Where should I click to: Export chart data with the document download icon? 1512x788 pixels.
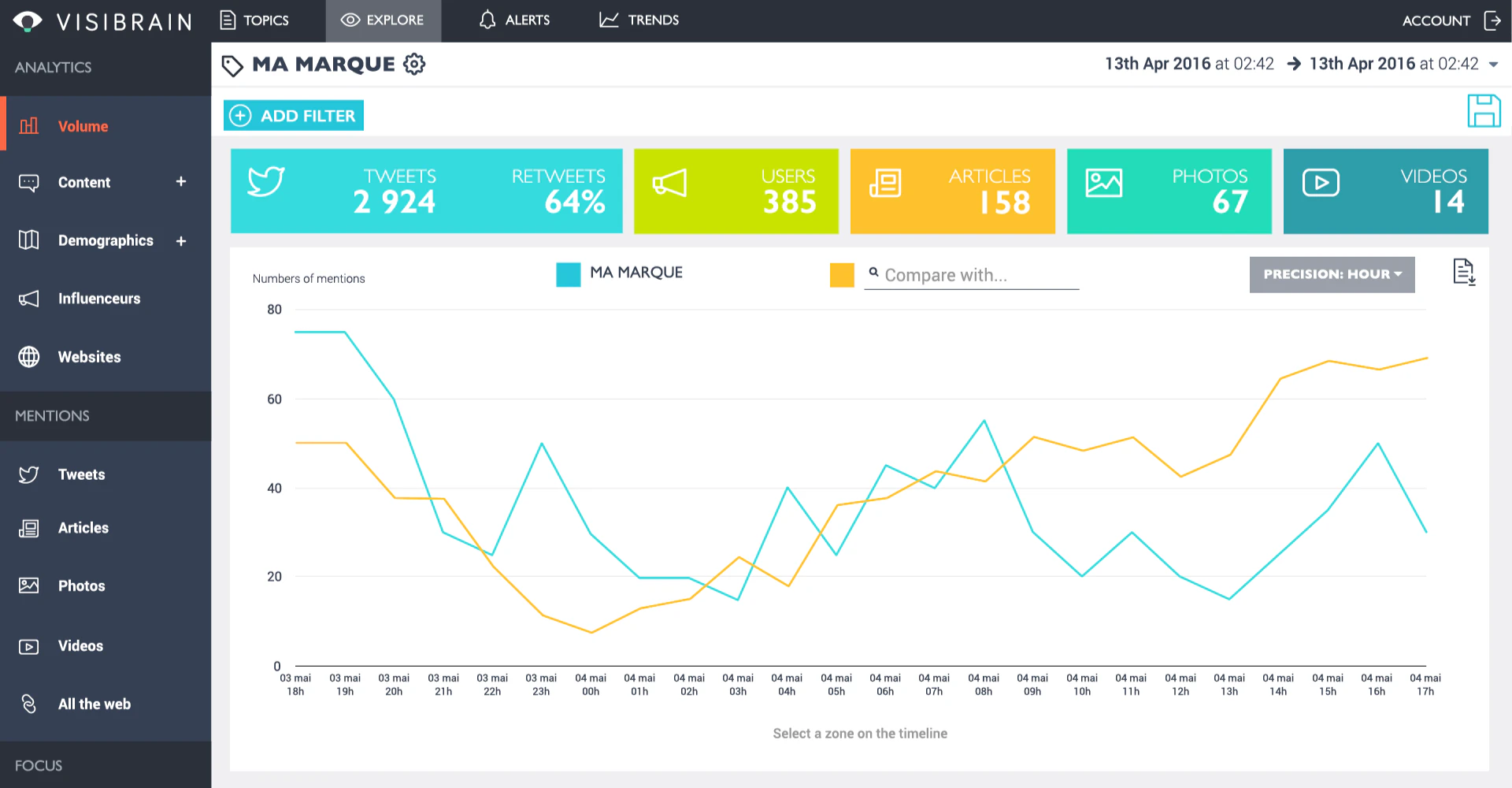tap(1464, 273)
